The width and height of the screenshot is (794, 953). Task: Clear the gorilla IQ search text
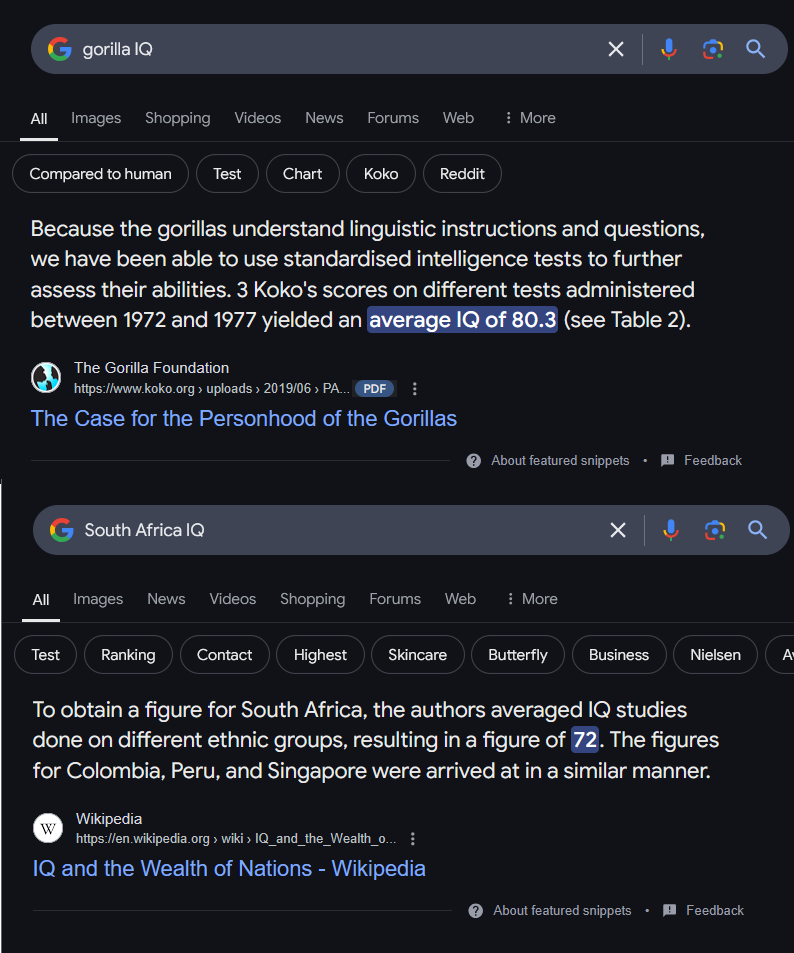tap(616, 49)
